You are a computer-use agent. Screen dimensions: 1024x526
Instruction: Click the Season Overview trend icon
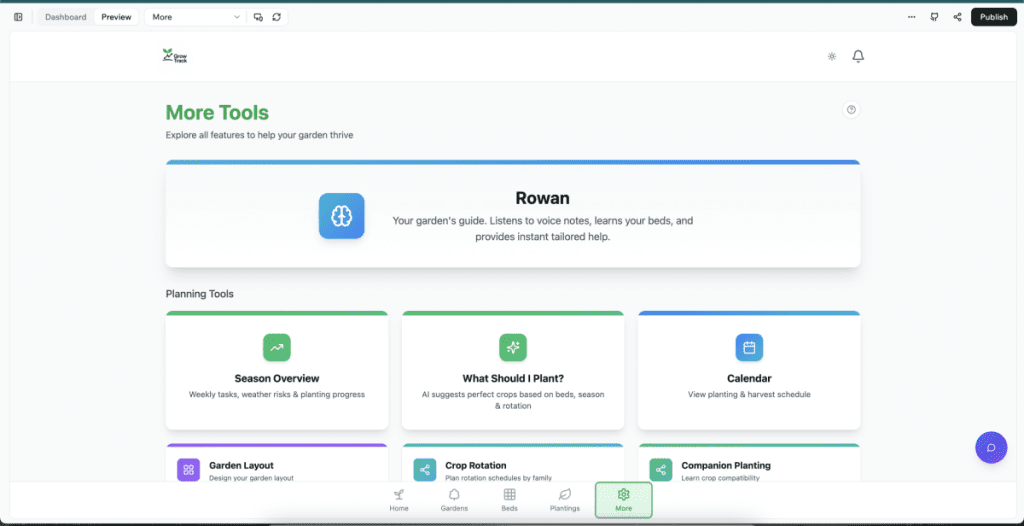[x=277, y=348]
